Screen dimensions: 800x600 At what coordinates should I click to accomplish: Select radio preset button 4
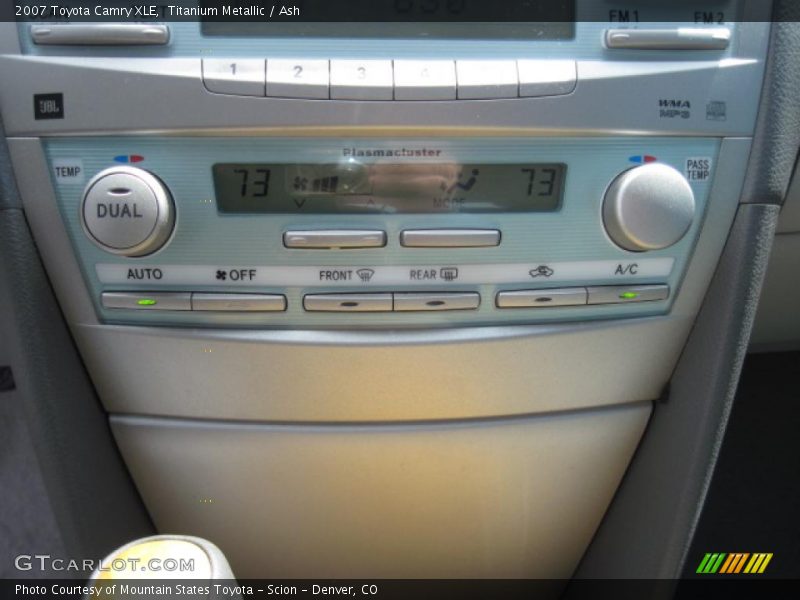[424, 80]
